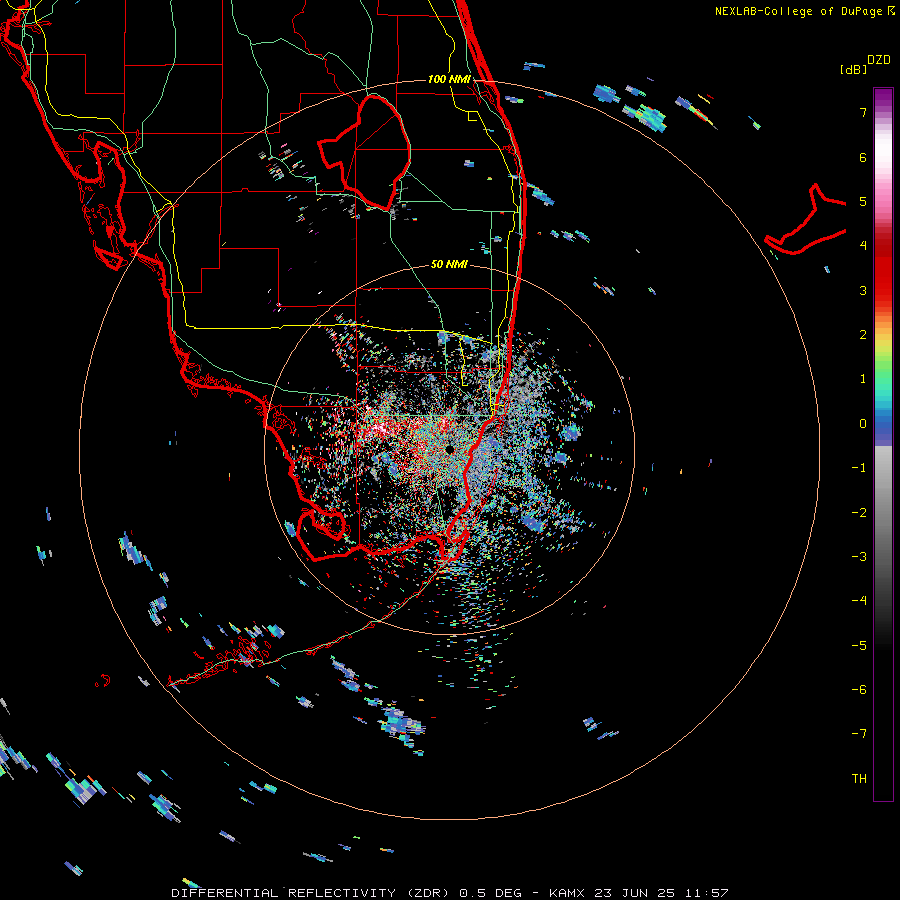Click the 2 value on color scale
This screenshot has height=900, width=900.
863,335
